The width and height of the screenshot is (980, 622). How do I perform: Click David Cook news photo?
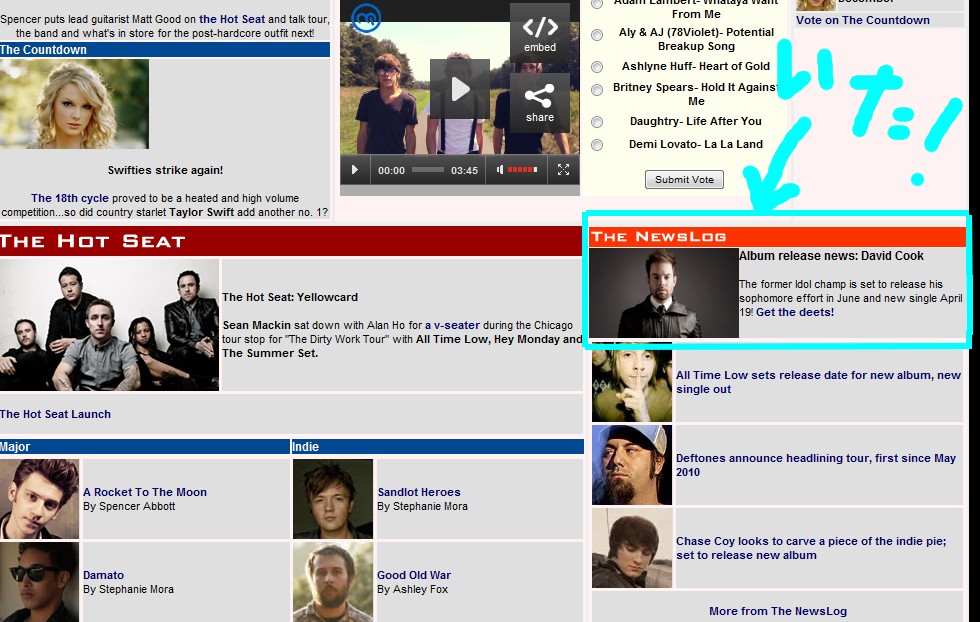(x=664, y=293)
